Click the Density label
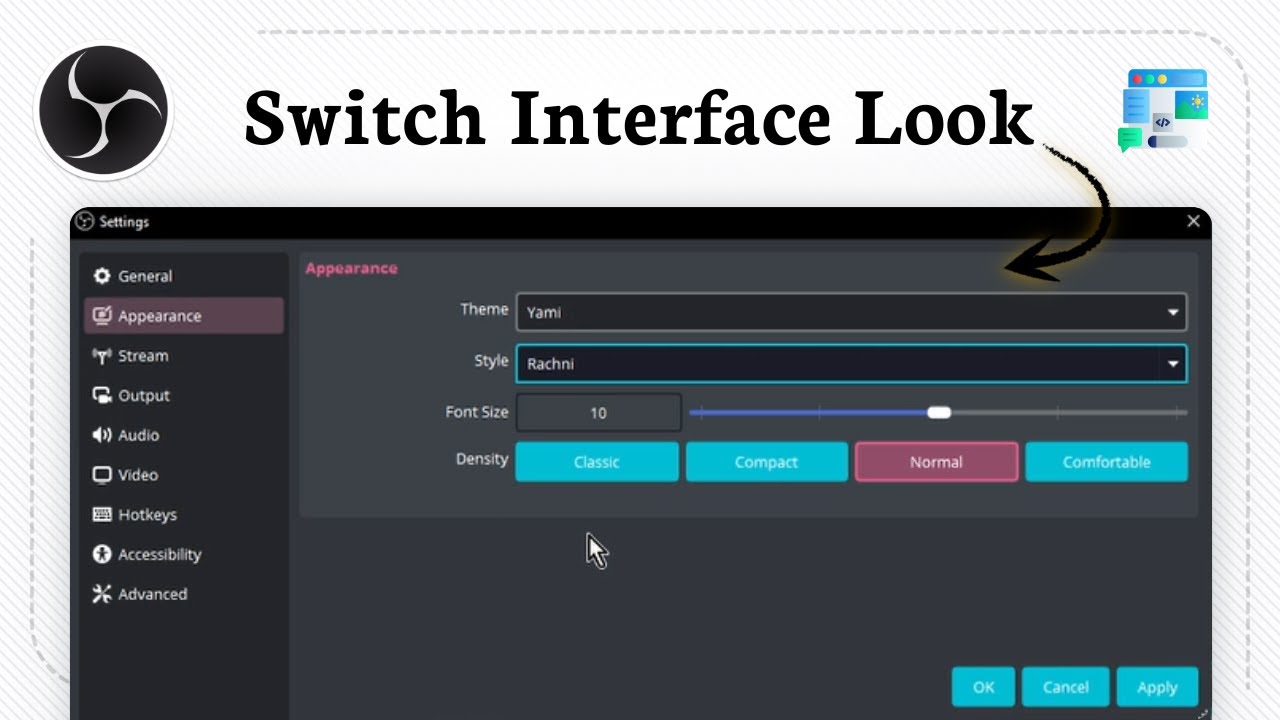 [x=482, y=459]
